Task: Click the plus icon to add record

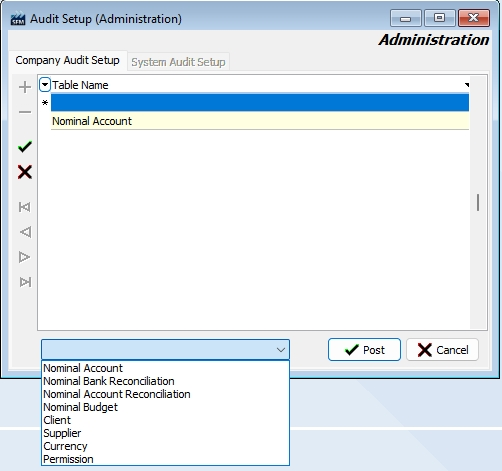Action: coord(25,87)
